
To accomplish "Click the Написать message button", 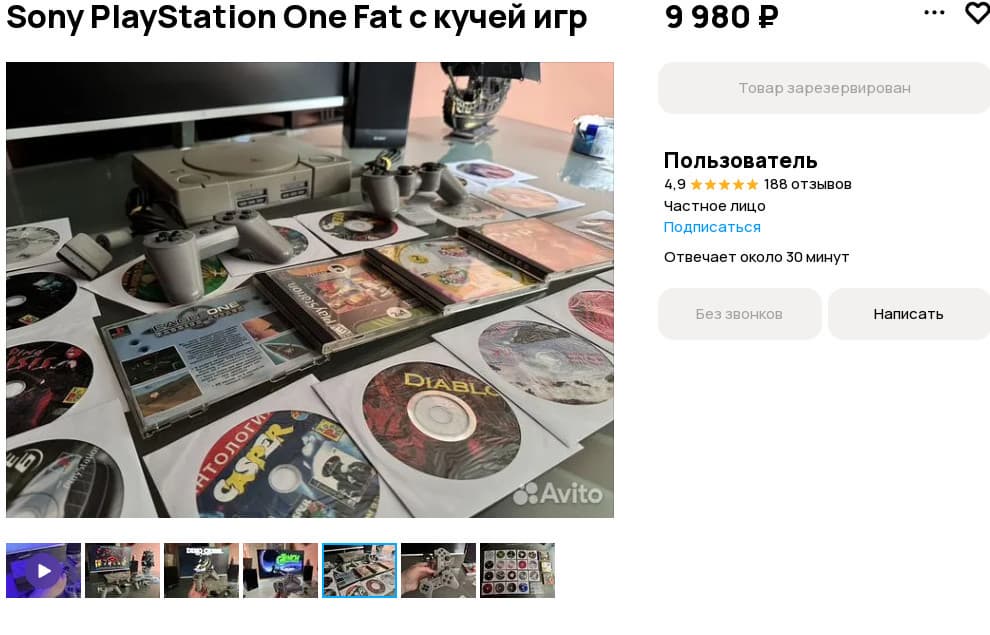I will click(908, 314).
